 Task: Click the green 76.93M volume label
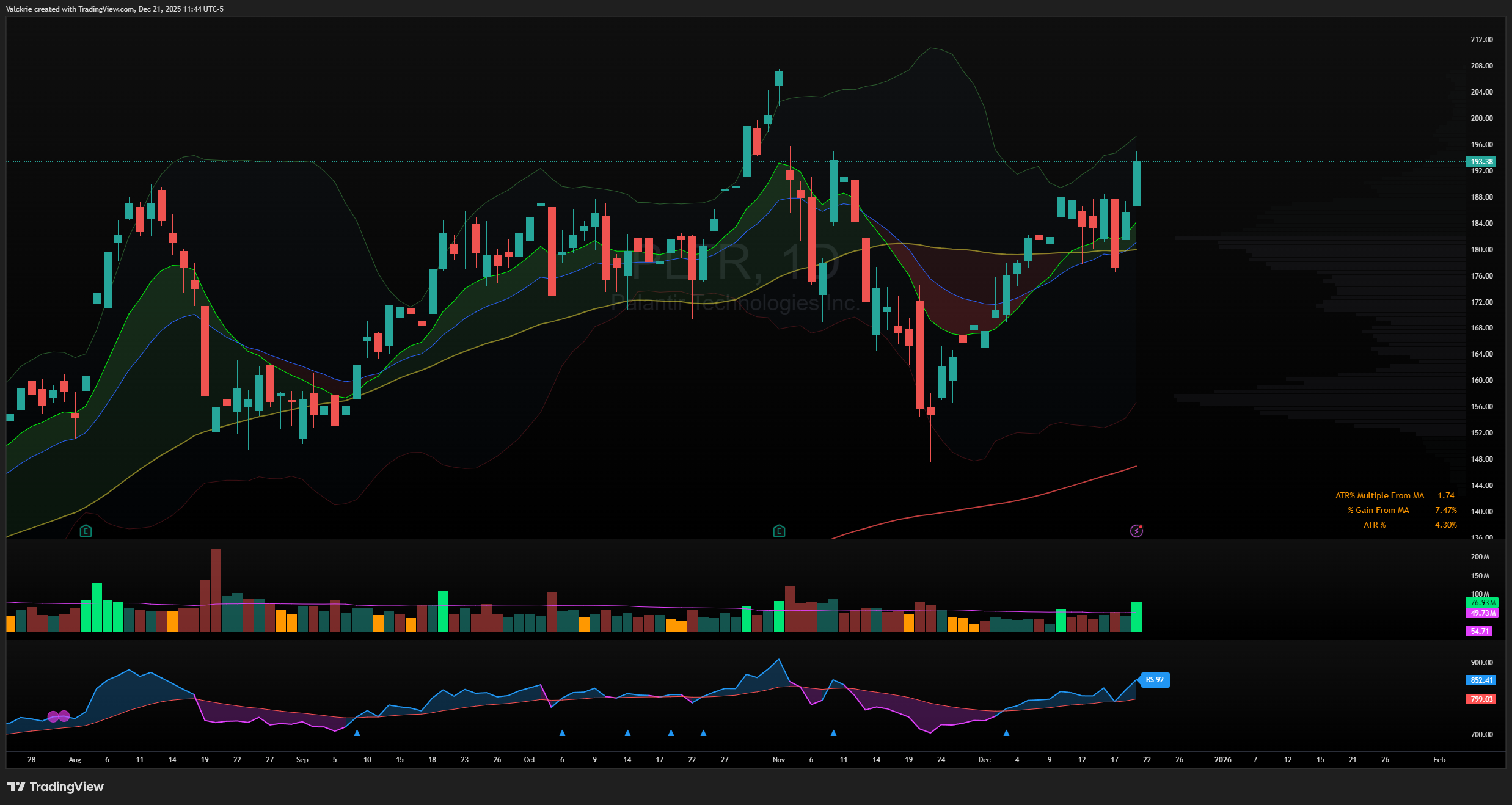[1481, 603]
